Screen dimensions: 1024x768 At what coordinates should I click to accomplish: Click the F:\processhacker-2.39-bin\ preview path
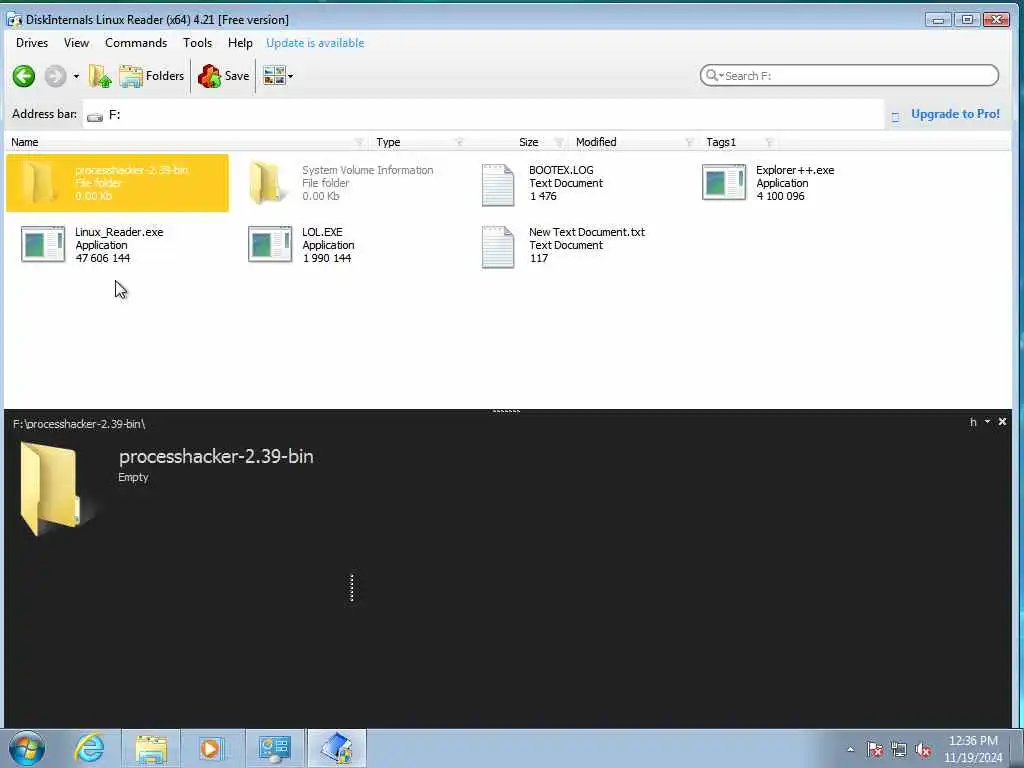(79, 424)
